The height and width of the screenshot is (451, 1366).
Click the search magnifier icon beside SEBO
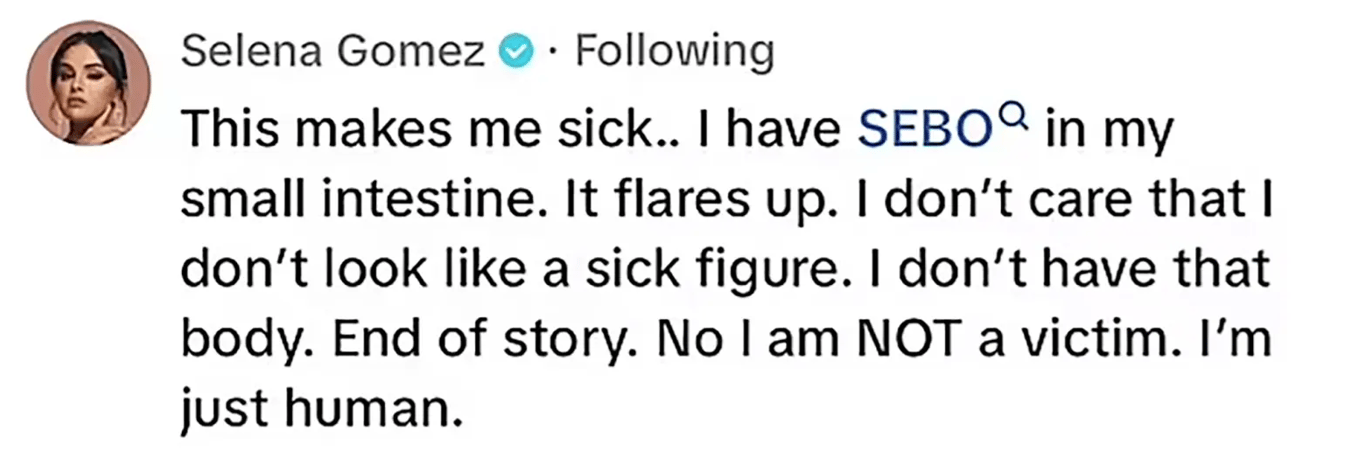(1011, 120)
